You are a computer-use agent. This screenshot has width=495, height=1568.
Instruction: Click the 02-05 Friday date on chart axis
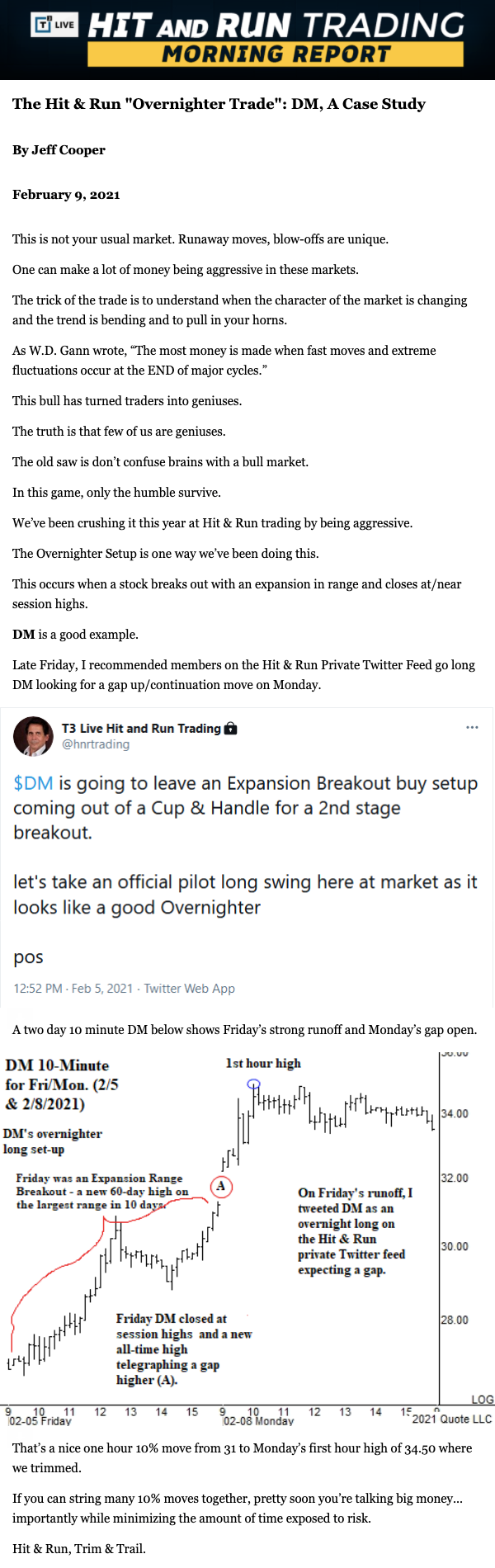tap(40, 1421)
